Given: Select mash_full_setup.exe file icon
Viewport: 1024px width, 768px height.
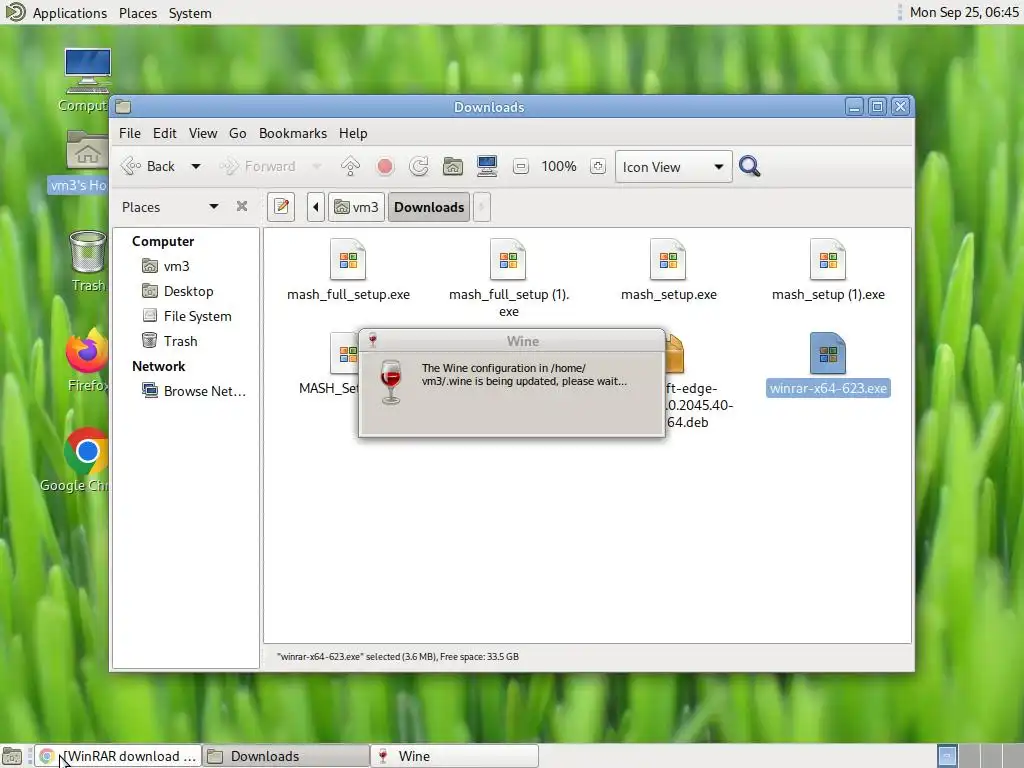Looking at the screenshot, I should [x=348, y=260].
